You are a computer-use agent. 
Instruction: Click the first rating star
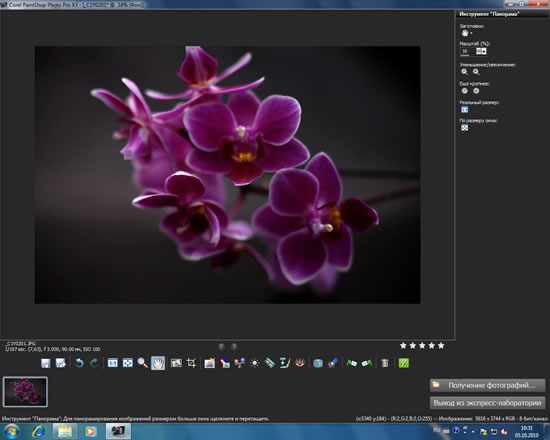(x=403, y=346)
